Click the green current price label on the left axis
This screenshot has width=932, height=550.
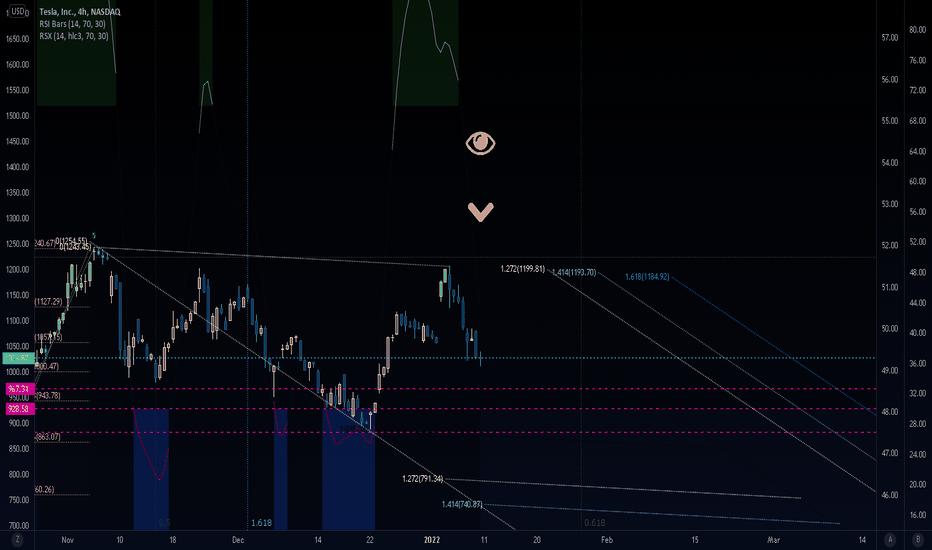coord(18,358)
